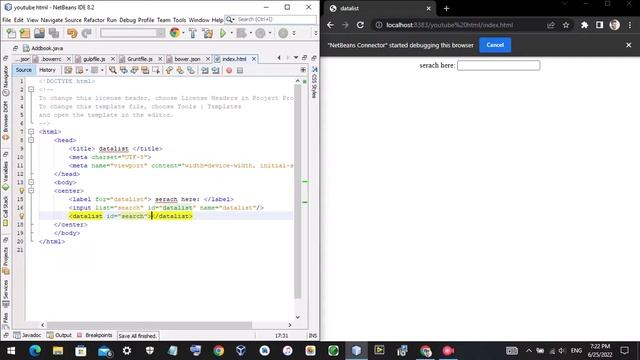Screen dimensions: 640x360
Task: Open Chrome profile avatar
Action: coord(614,25)
